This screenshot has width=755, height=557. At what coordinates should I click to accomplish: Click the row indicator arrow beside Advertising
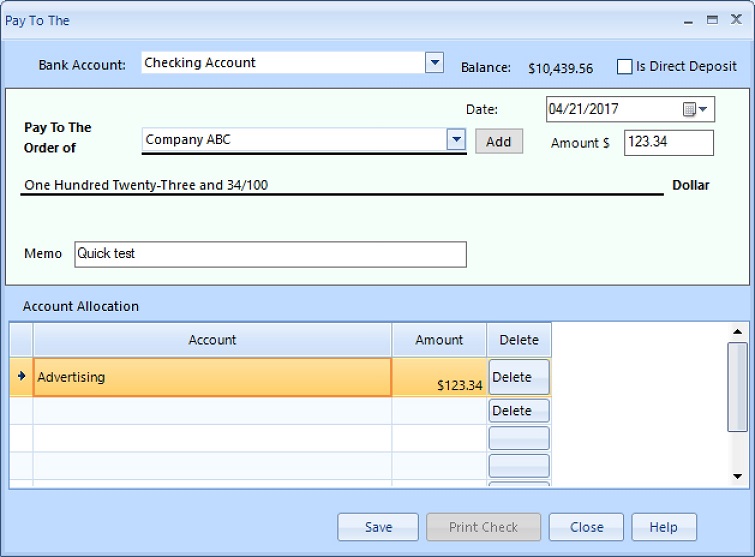tap(21, 377)
